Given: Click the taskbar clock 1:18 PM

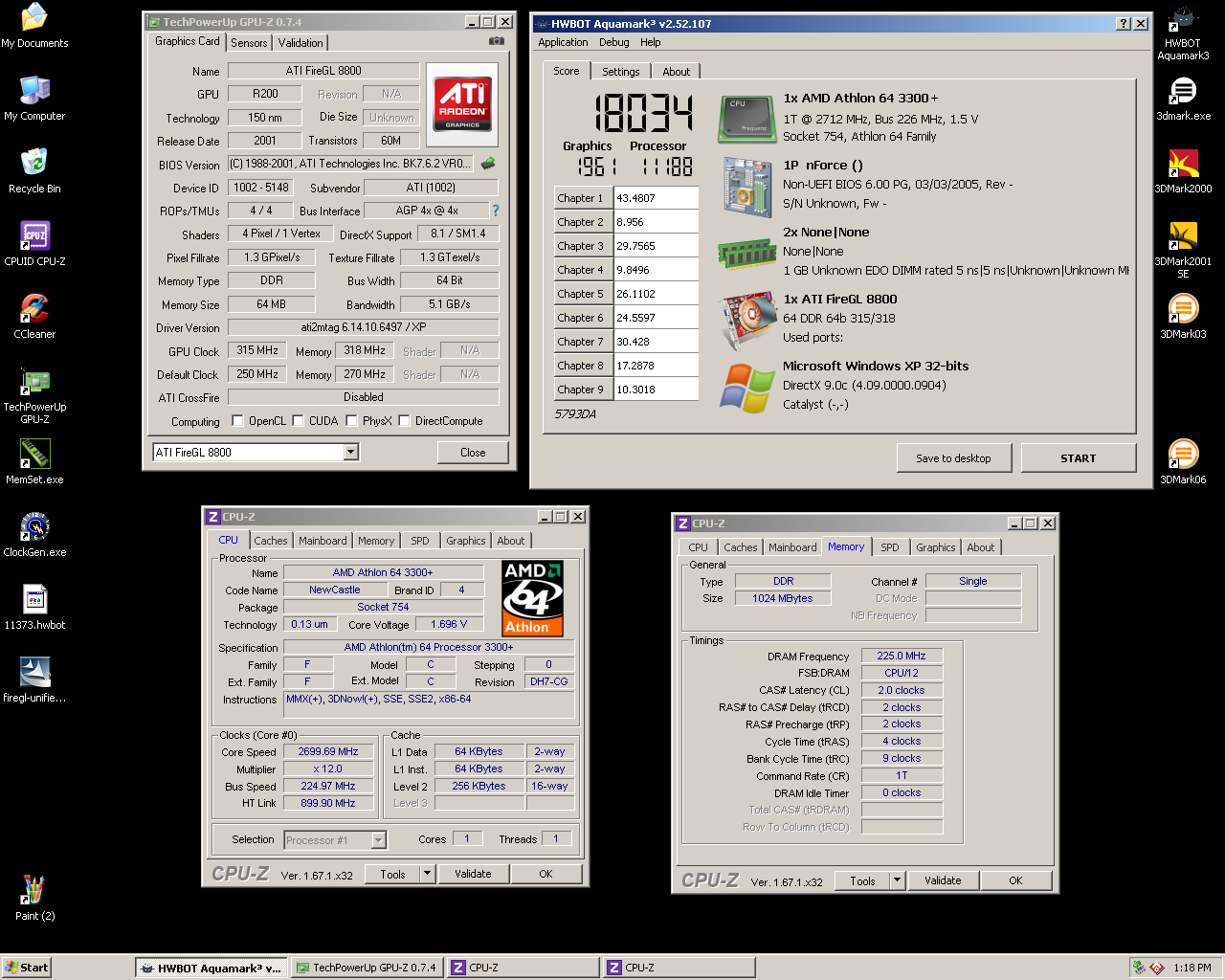Looking at the screenshot, I should (x=1192, y=968).
